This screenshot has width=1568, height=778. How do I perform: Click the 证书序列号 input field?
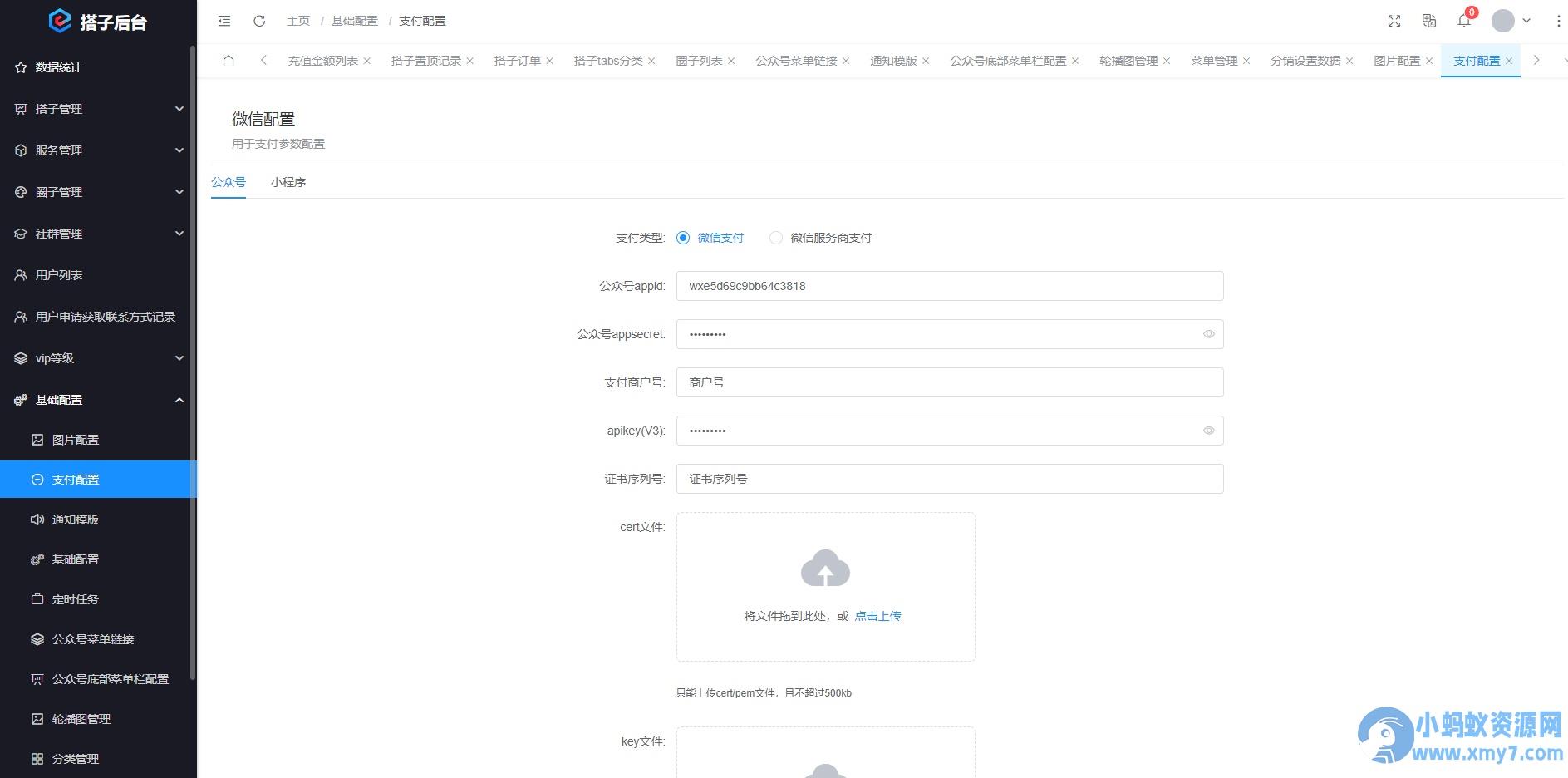[950, 479]
